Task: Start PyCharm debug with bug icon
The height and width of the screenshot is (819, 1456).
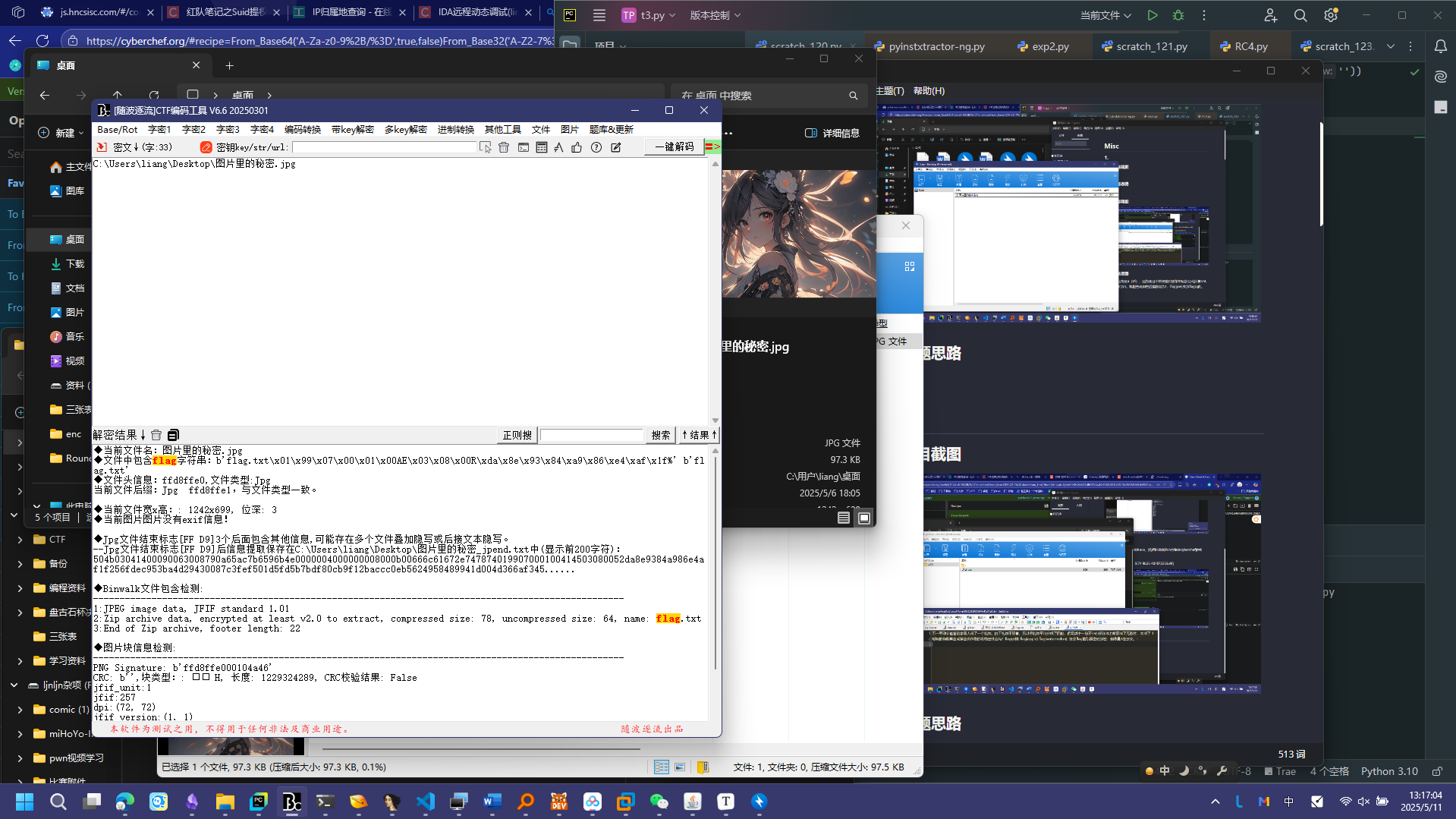Action: [1178, 15]
